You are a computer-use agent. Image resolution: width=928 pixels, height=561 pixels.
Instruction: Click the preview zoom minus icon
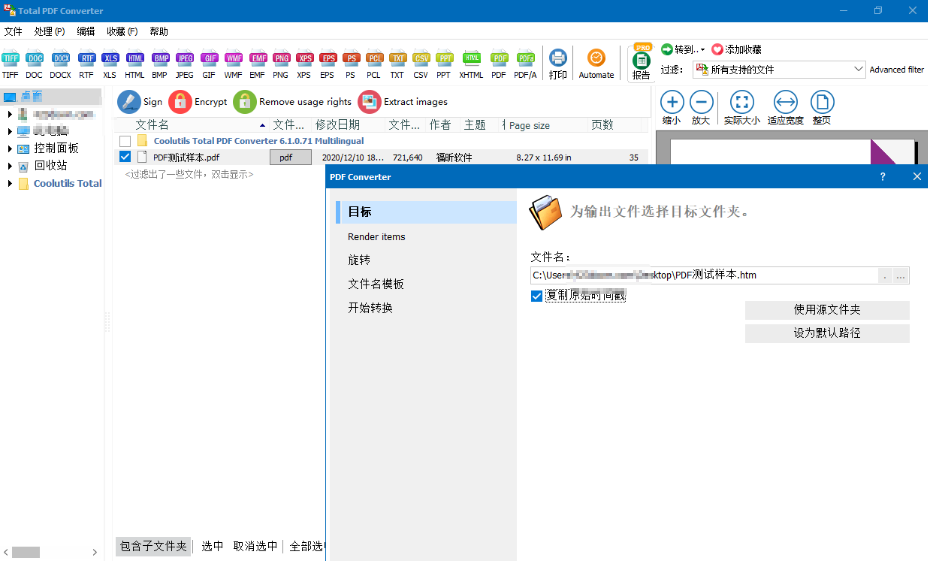coord(701,102)
